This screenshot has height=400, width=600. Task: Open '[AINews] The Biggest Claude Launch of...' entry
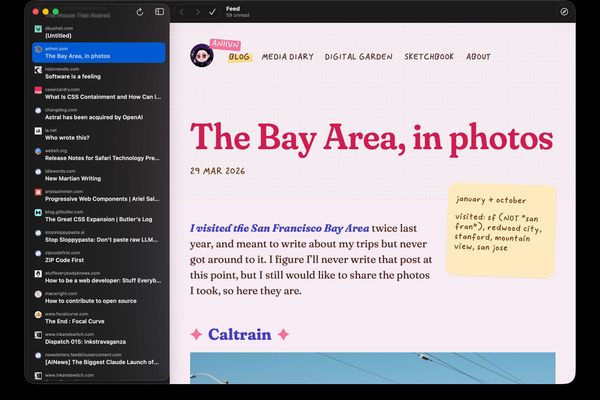coord(99,359)
